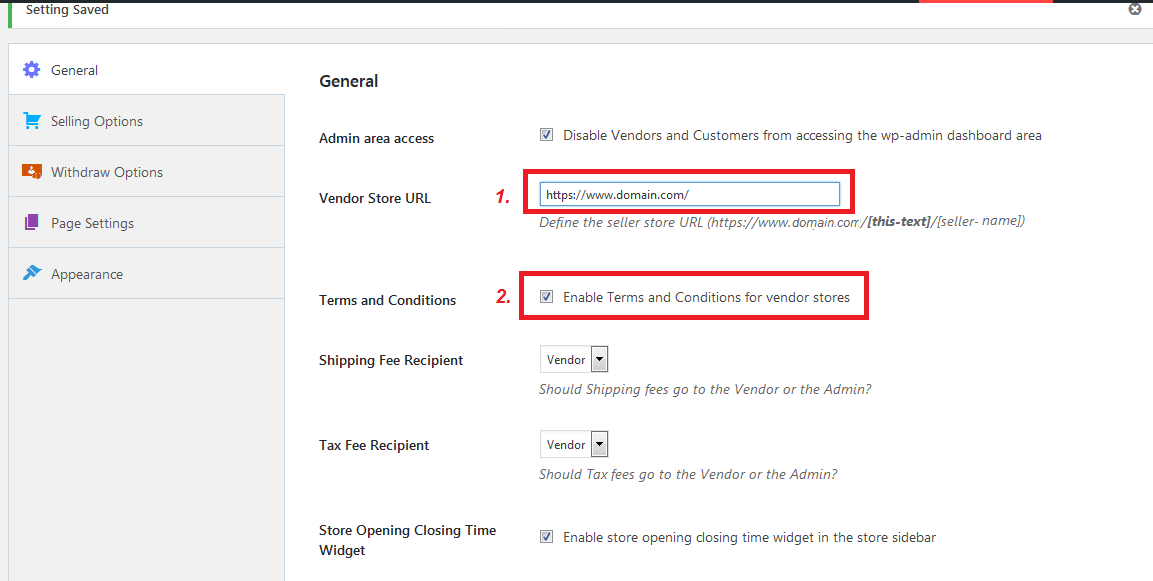Switch to Appearance tab

[146, 273]
